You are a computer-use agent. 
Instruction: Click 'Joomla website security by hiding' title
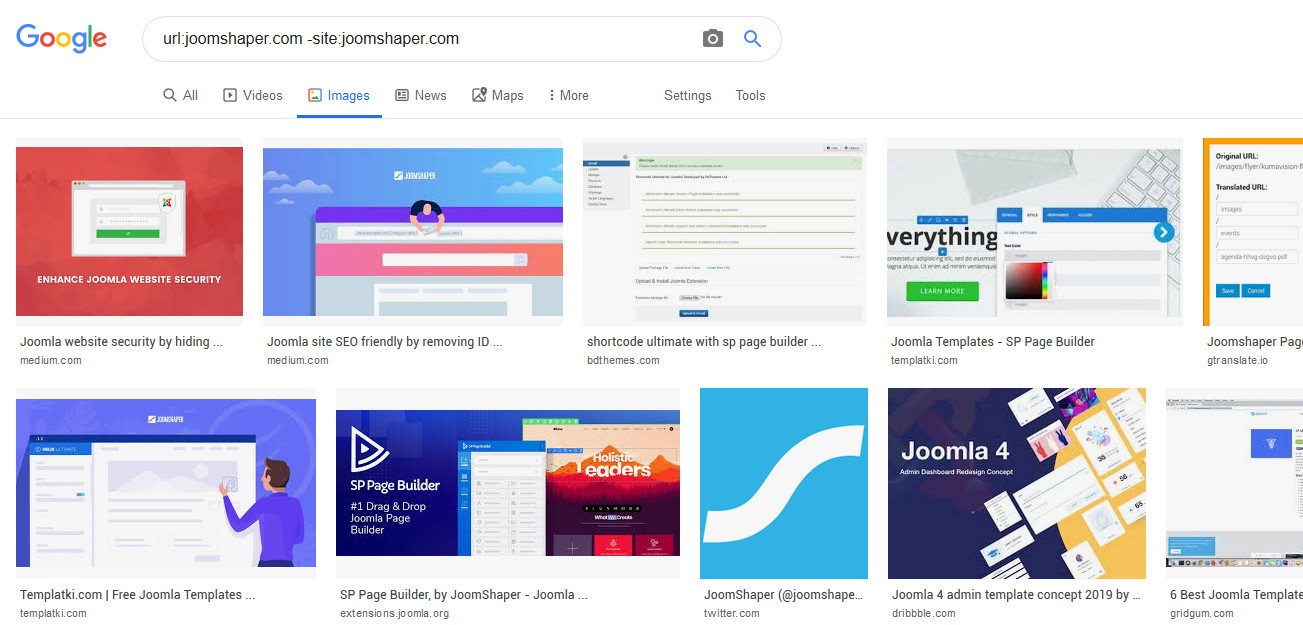point(121,341)
